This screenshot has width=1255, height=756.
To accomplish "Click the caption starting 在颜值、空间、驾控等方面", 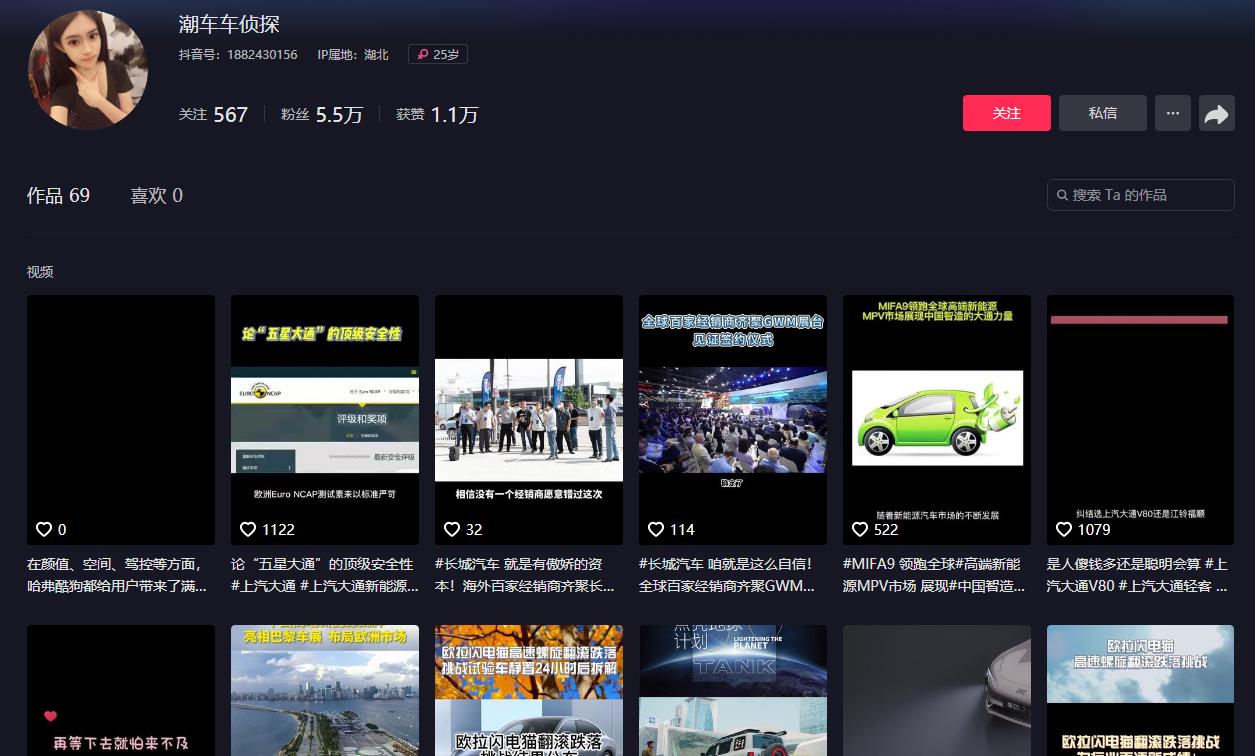I will tap(121, 575).
